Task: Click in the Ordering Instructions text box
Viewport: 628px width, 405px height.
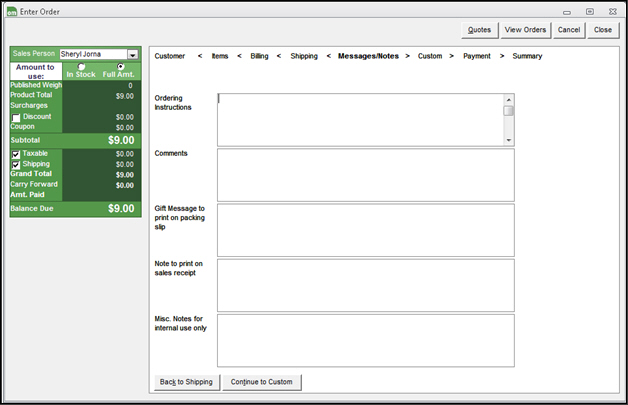Action: click(359, 119)
